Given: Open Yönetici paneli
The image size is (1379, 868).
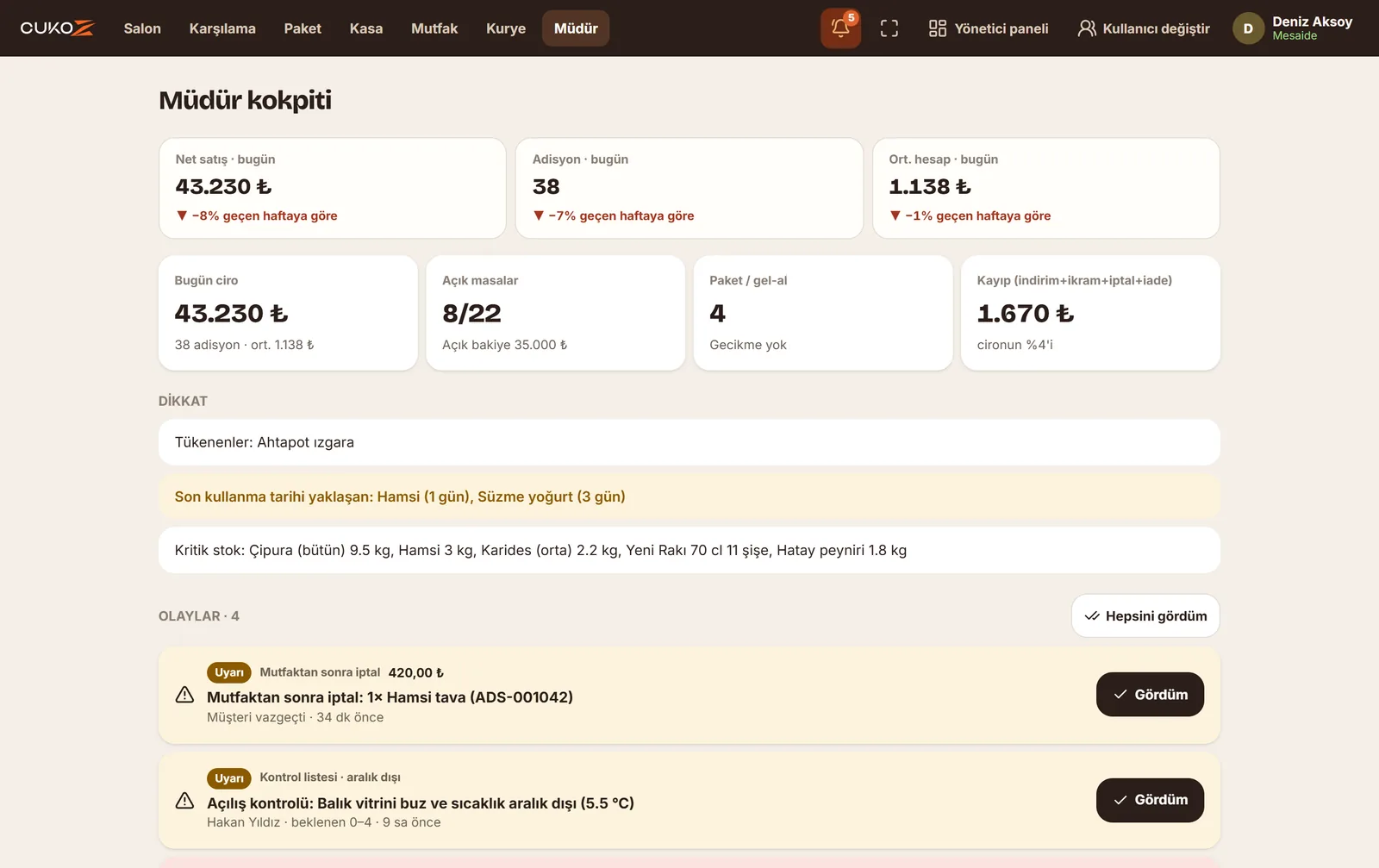Looking at the screenshot, I should [x=989, y=28].
